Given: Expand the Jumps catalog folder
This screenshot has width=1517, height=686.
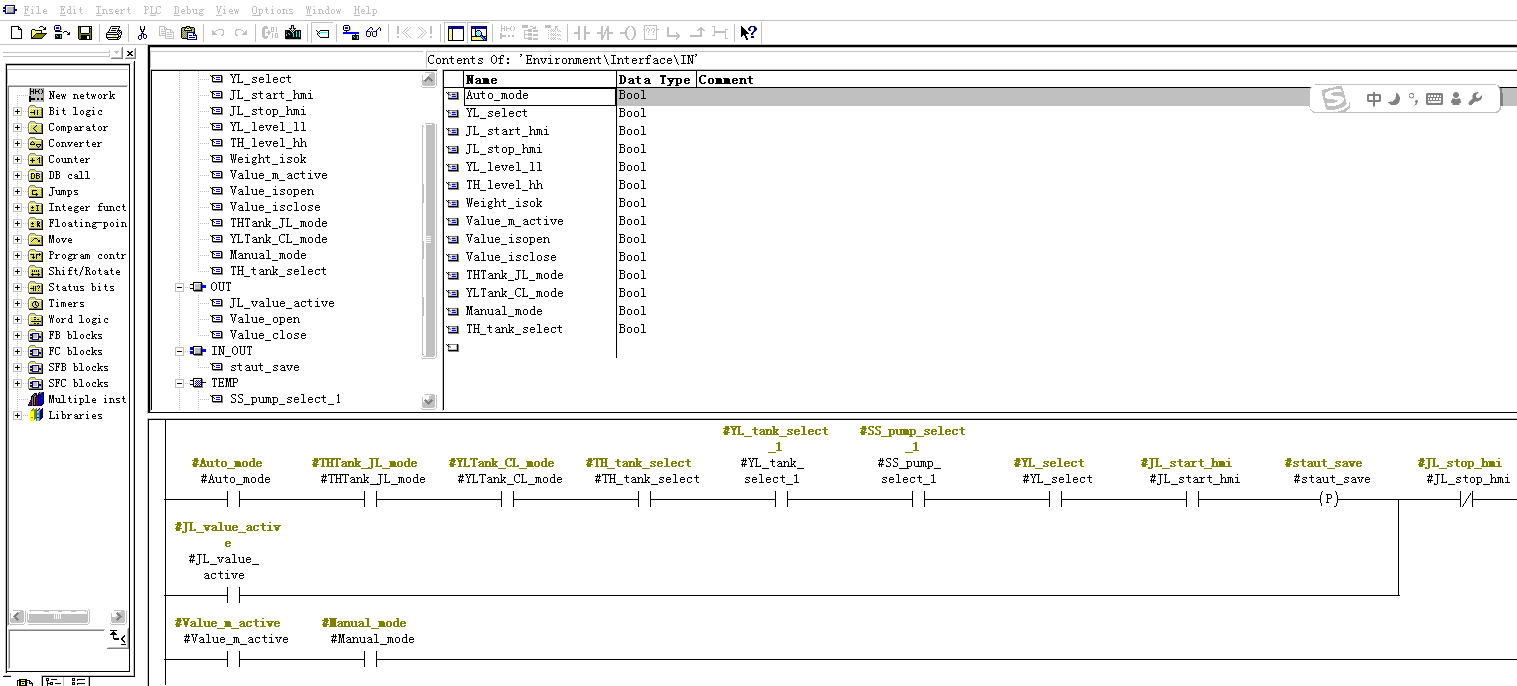Looking at the screenshot, I should (17, 191).
